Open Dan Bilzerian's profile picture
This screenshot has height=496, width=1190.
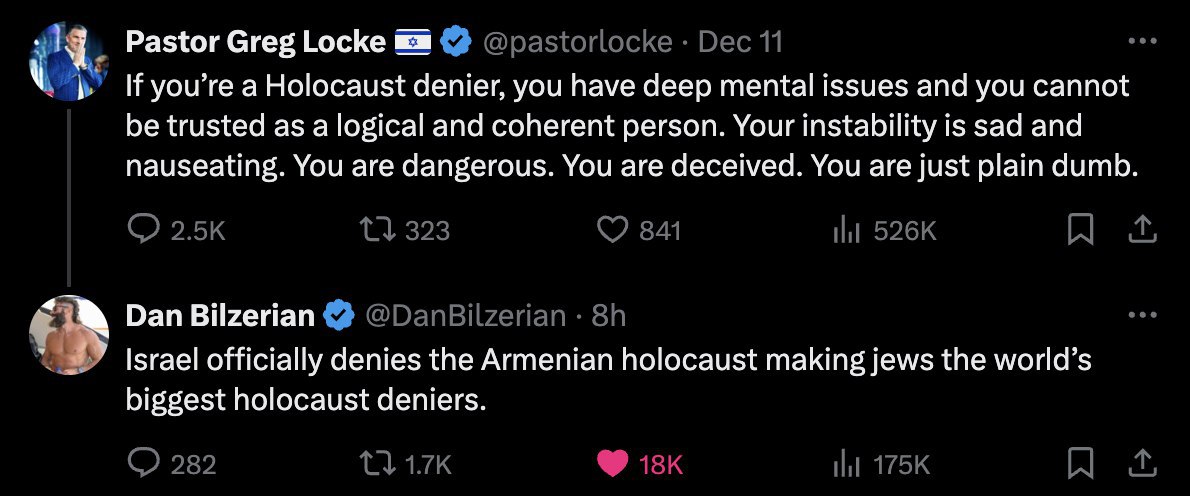69,336
